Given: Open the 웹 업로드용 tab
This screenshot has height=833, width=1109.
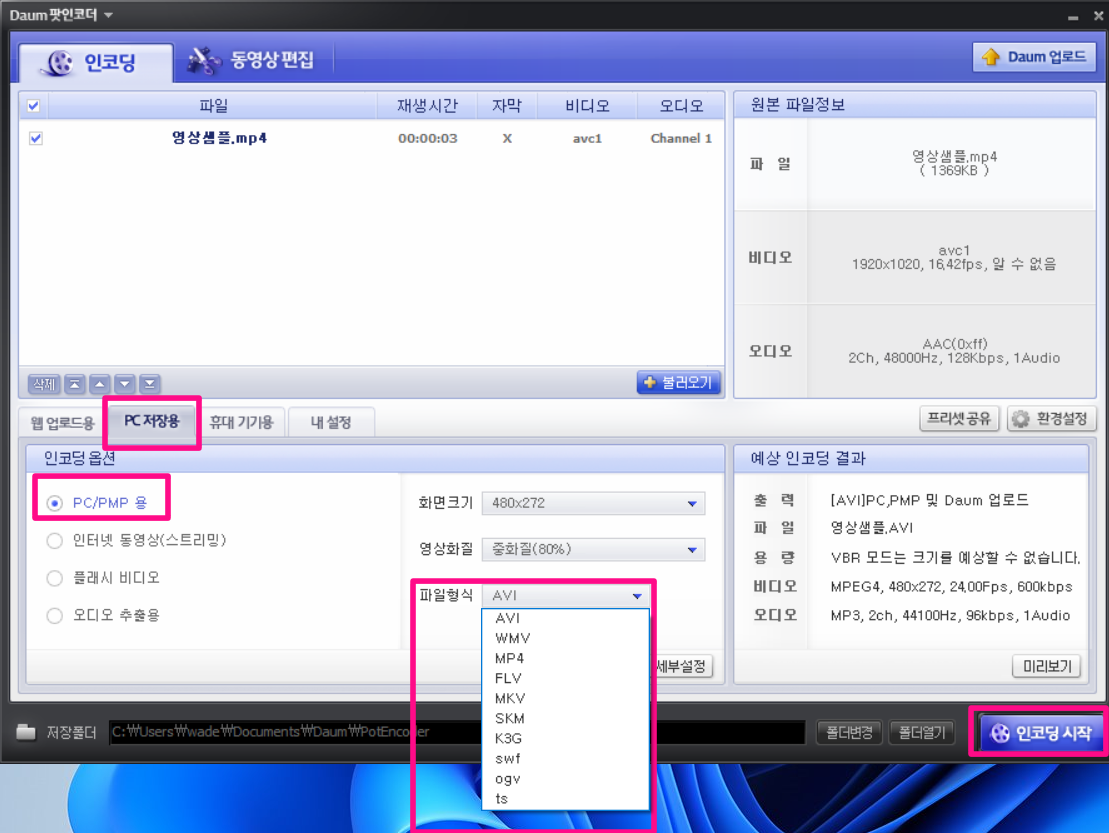Looking at the screenshot, I should [62, 423].
